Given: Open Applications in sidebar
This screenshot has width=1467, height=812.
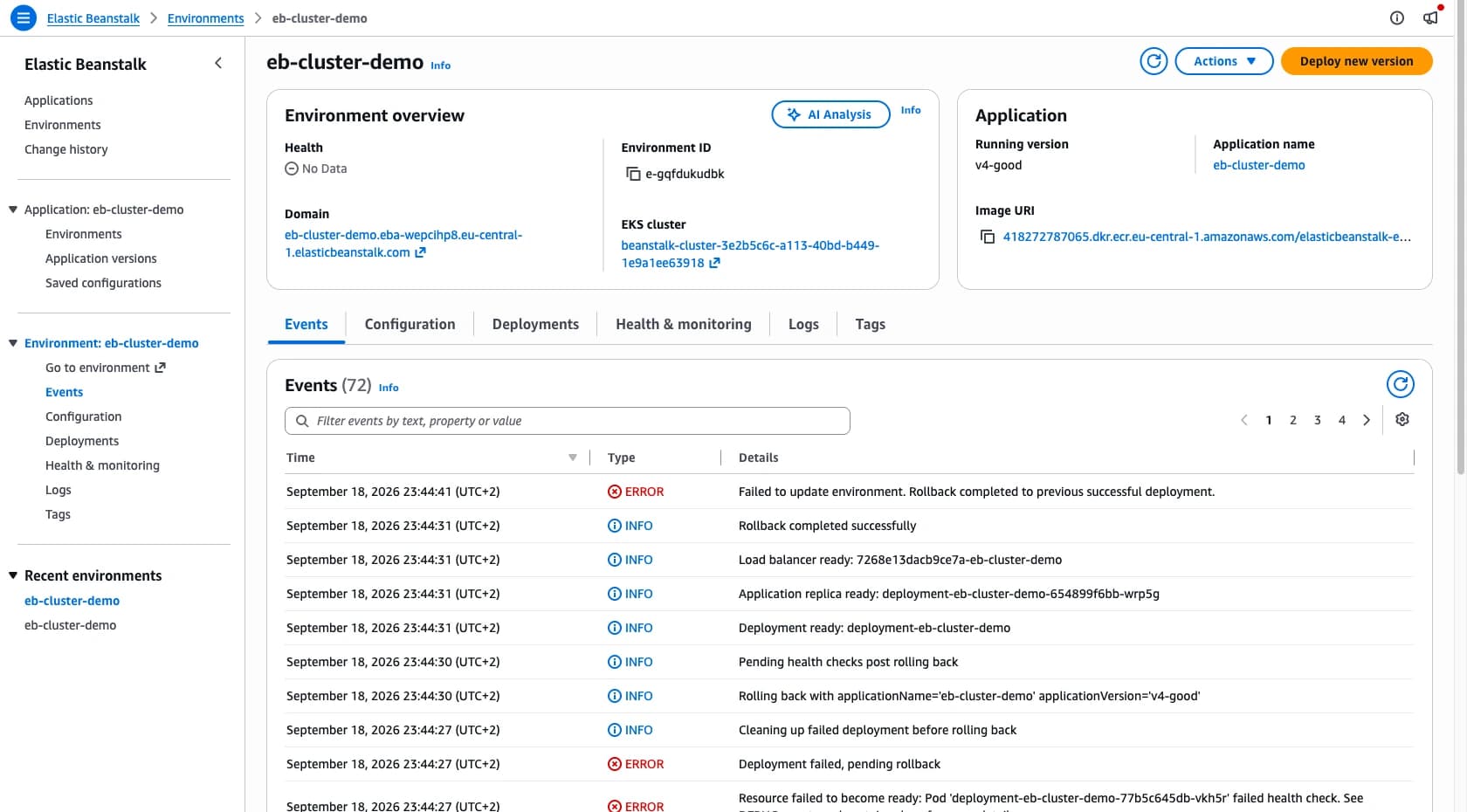Looking at the screenshot, I should (x=59, y=100).
